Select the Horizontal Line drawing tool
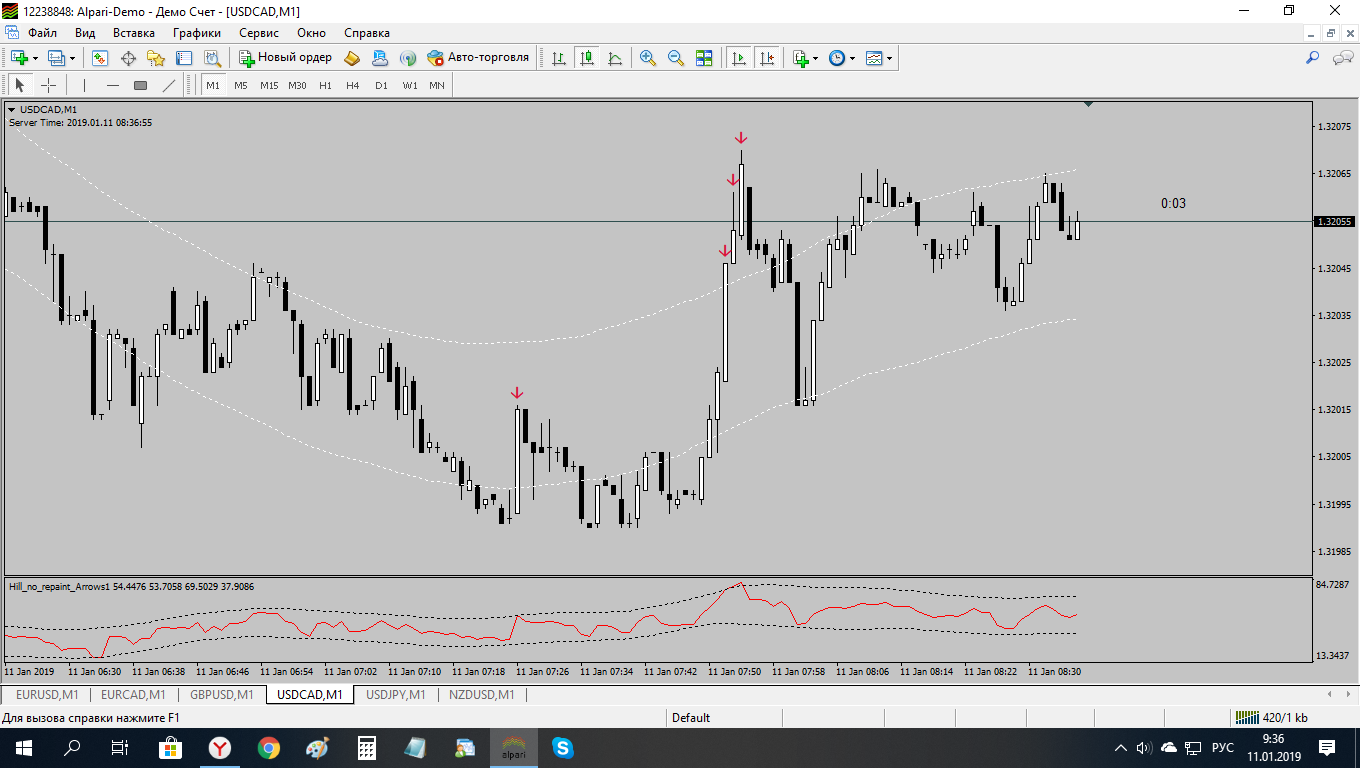1360x768 pixels. point(112,85)
